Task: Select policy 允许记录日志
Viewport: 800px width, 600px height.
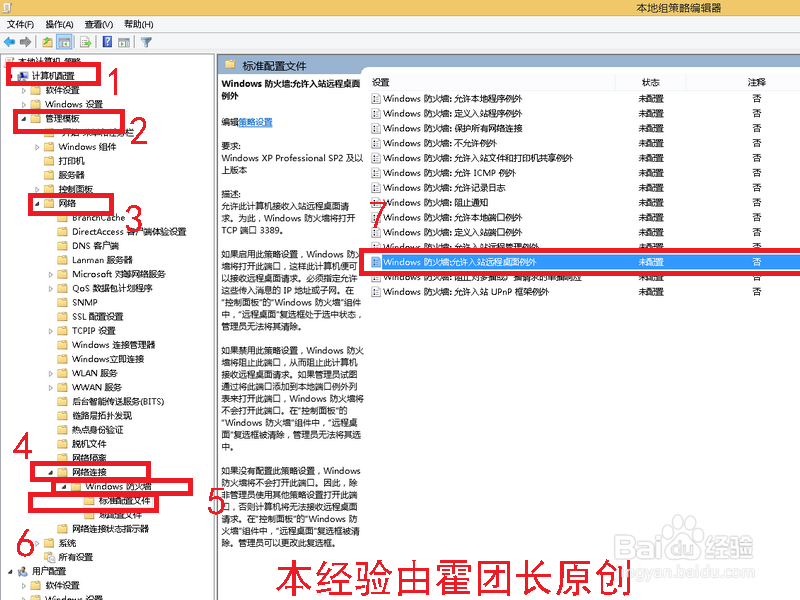Action: 444,188
